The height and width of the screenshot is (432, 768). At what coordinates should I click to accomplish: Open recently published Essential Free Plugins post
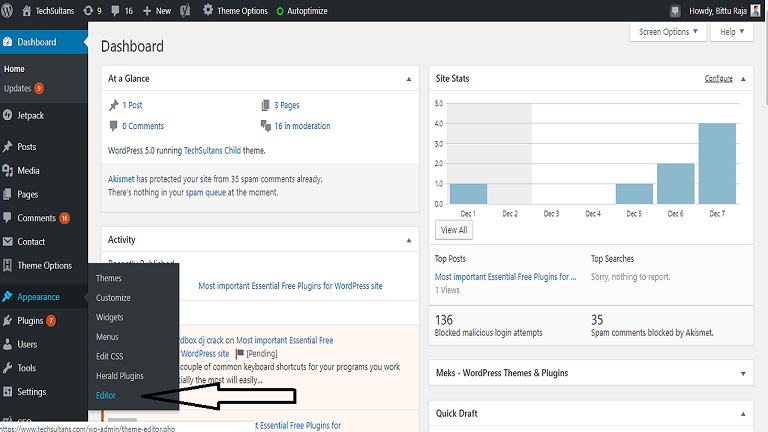pos(290,286)
